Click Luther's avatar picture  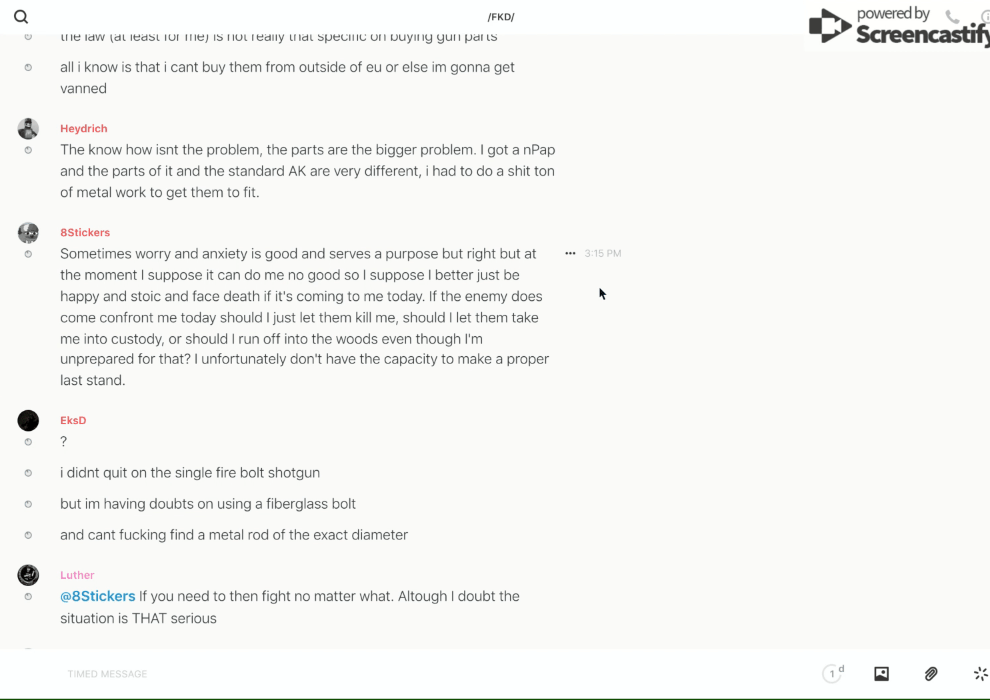point(28,575)
